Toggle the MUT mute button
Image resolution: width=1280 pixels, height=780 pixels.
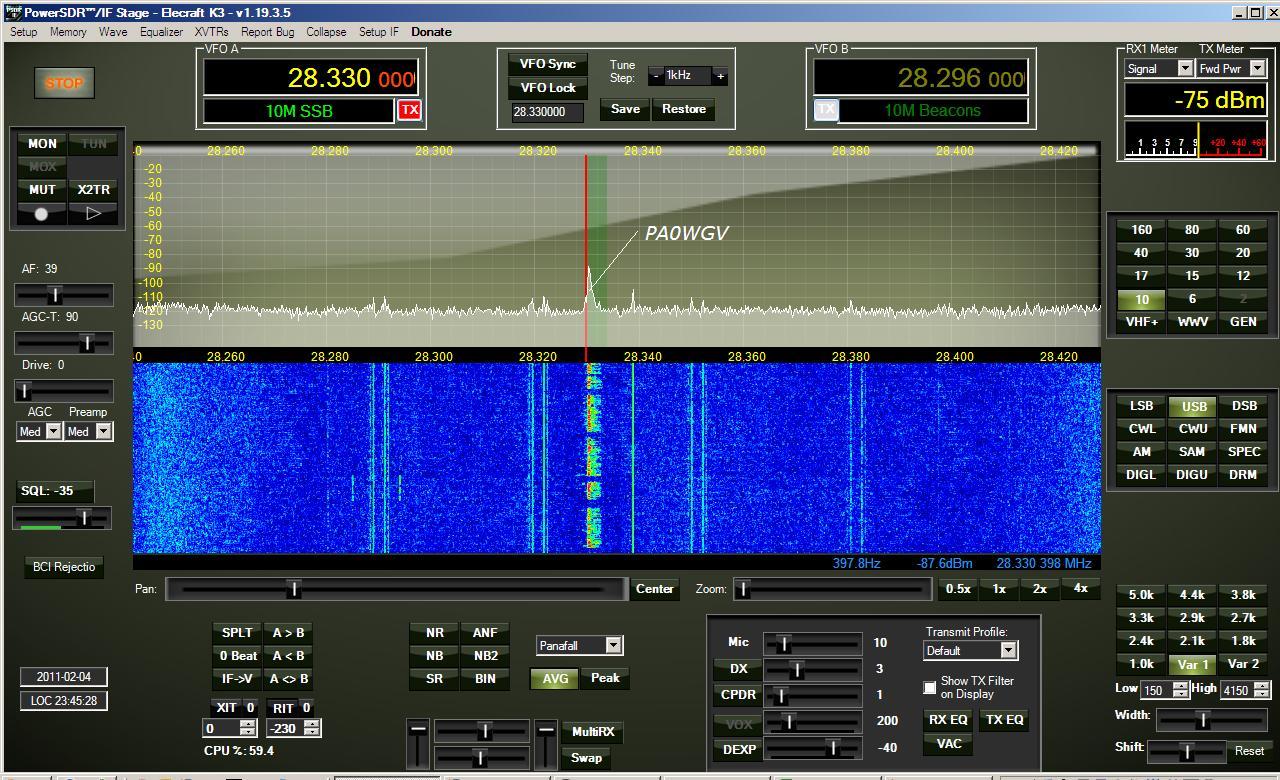click(41, 190)
